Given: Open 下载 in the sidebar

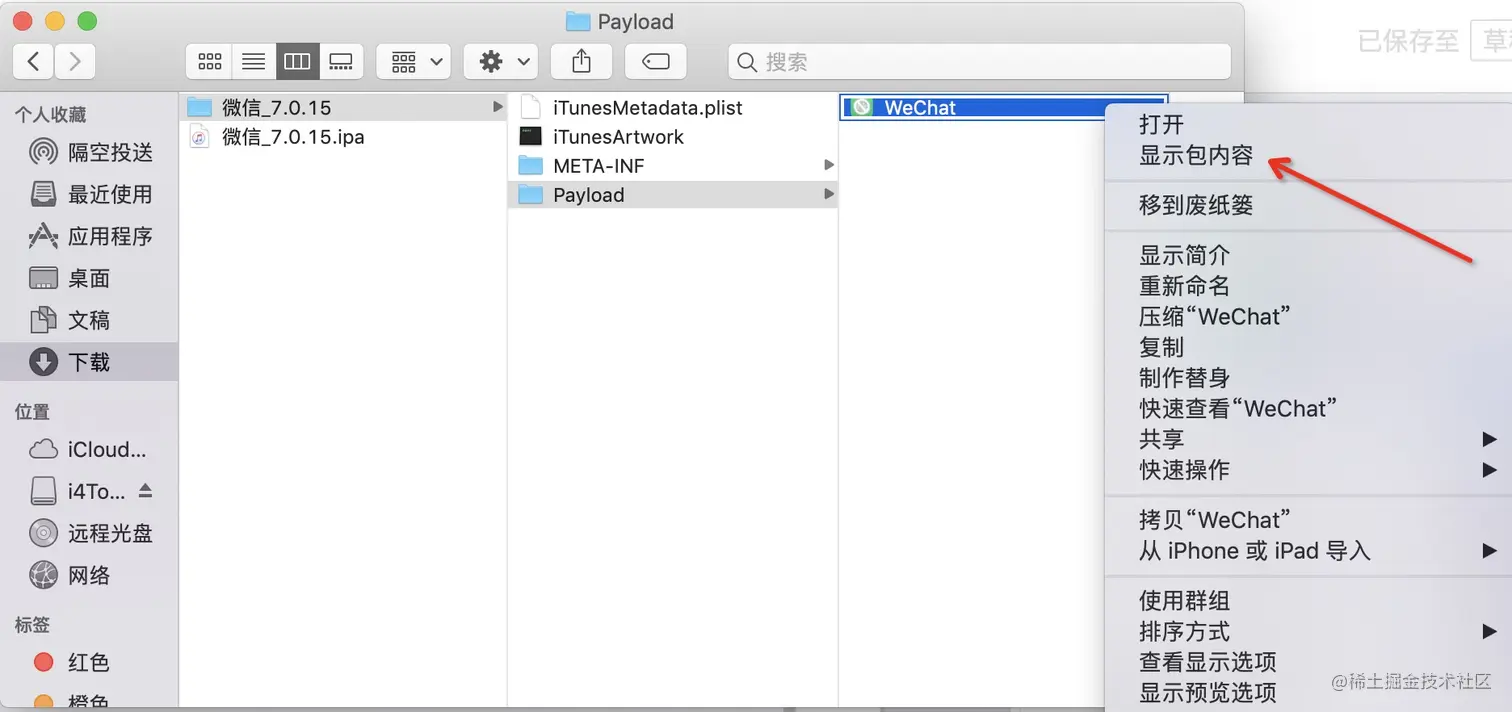Looking at the screenshot, I should (x=90, y=362).
